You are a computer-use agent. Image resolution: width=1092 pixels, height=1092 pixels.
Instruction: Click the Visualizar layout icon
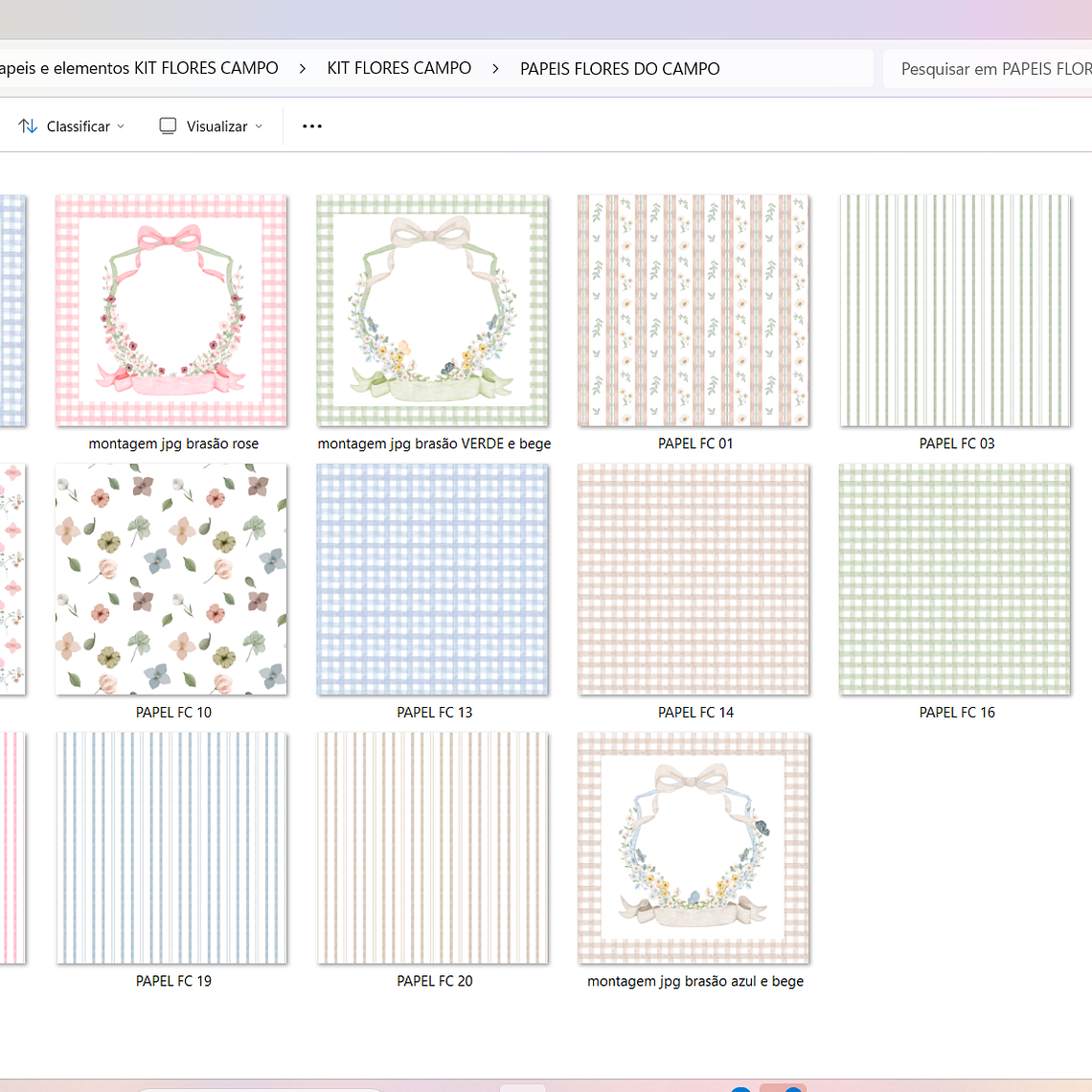coord(168,126)
